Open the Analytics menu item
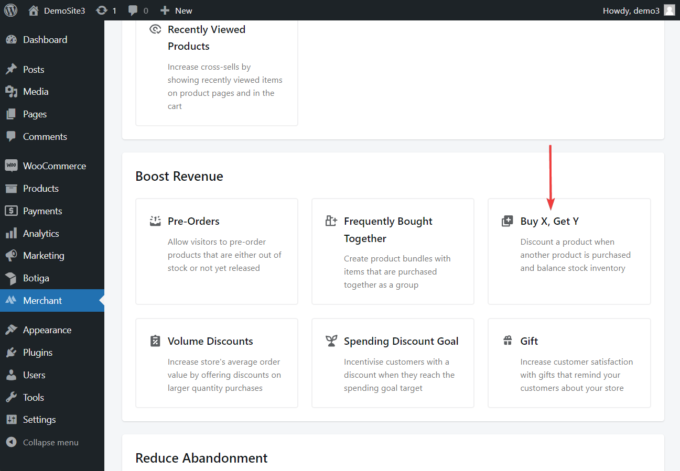 (52, 233)
